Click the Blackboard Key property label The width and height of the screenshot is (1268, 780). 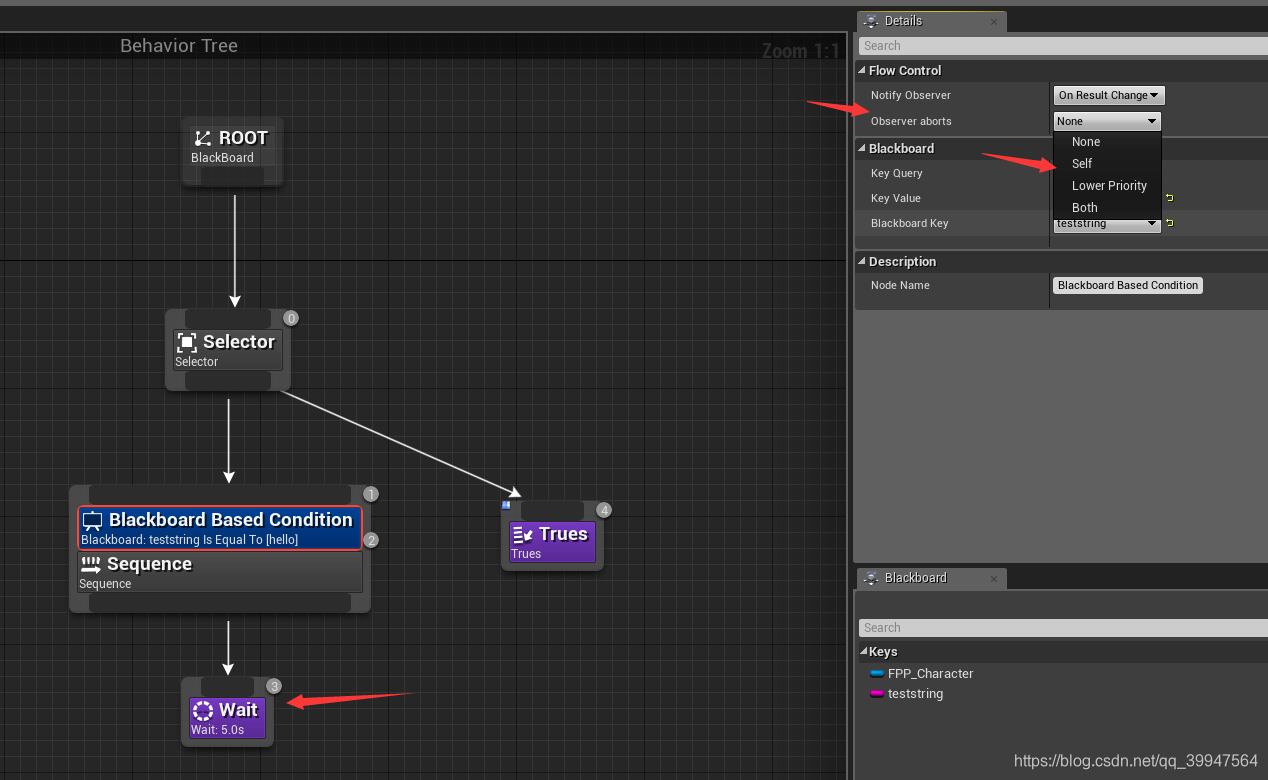[x=910, y=224]
